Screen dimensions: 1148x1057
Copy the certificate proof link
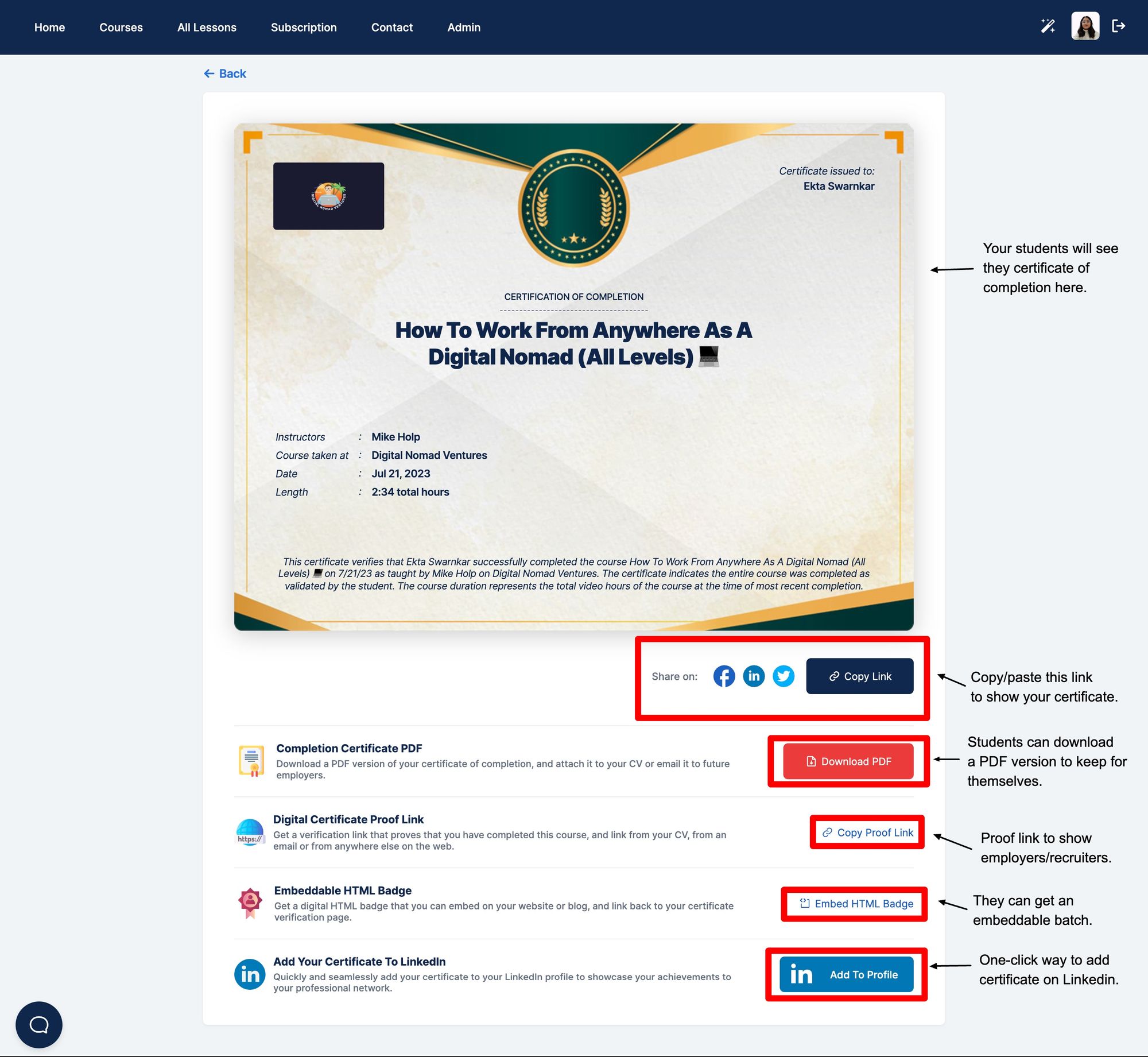[x=867, y=832]
